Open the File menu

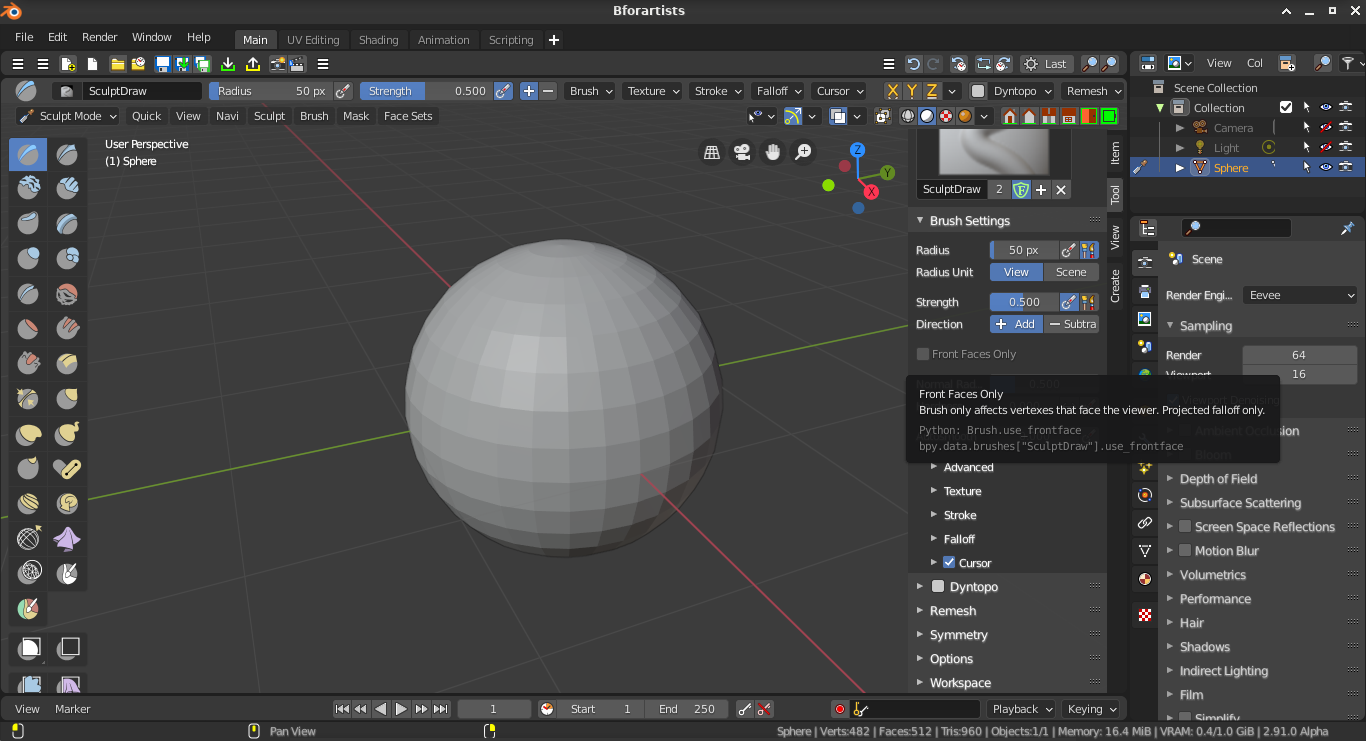click(24, 37)
